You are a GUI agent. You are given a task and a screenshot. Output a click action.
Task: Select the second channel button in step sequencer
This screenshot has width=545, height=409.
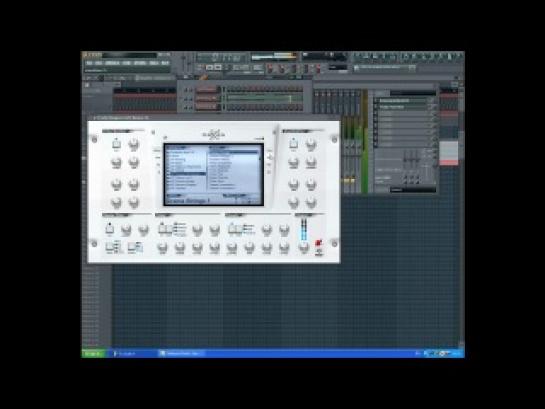207,99
